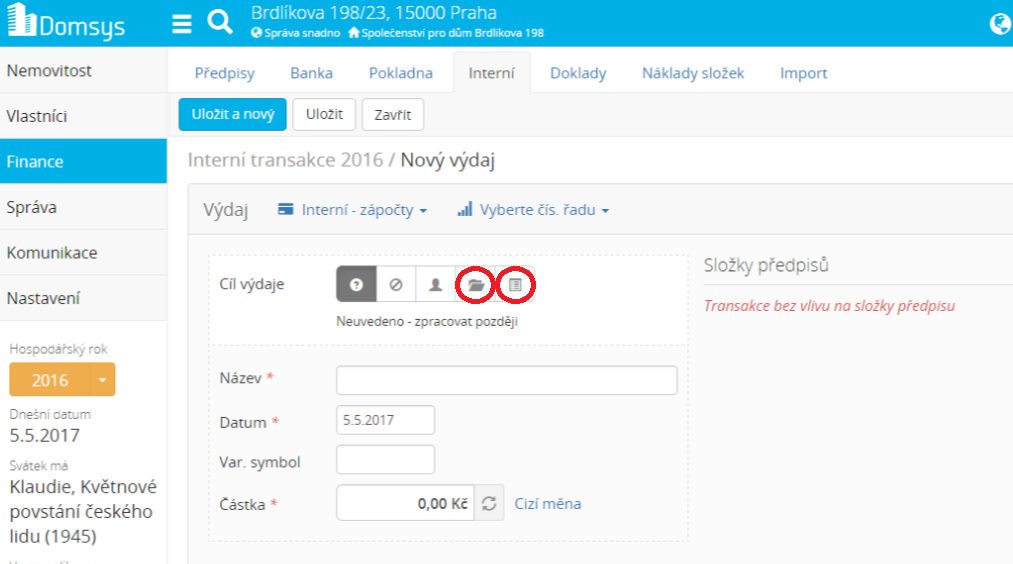Click the Zavřít button
Screen dimensions: 1013x564
tap(393, 114)
